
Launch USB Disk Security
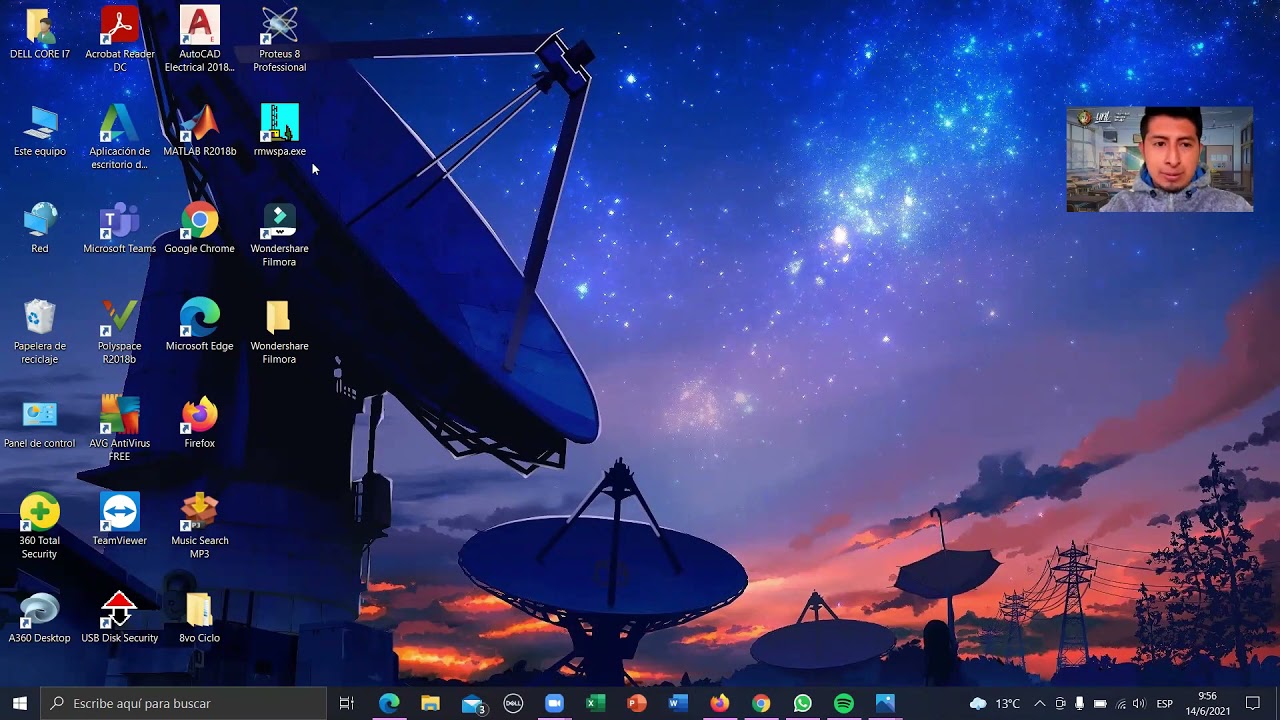click(119, 617)
